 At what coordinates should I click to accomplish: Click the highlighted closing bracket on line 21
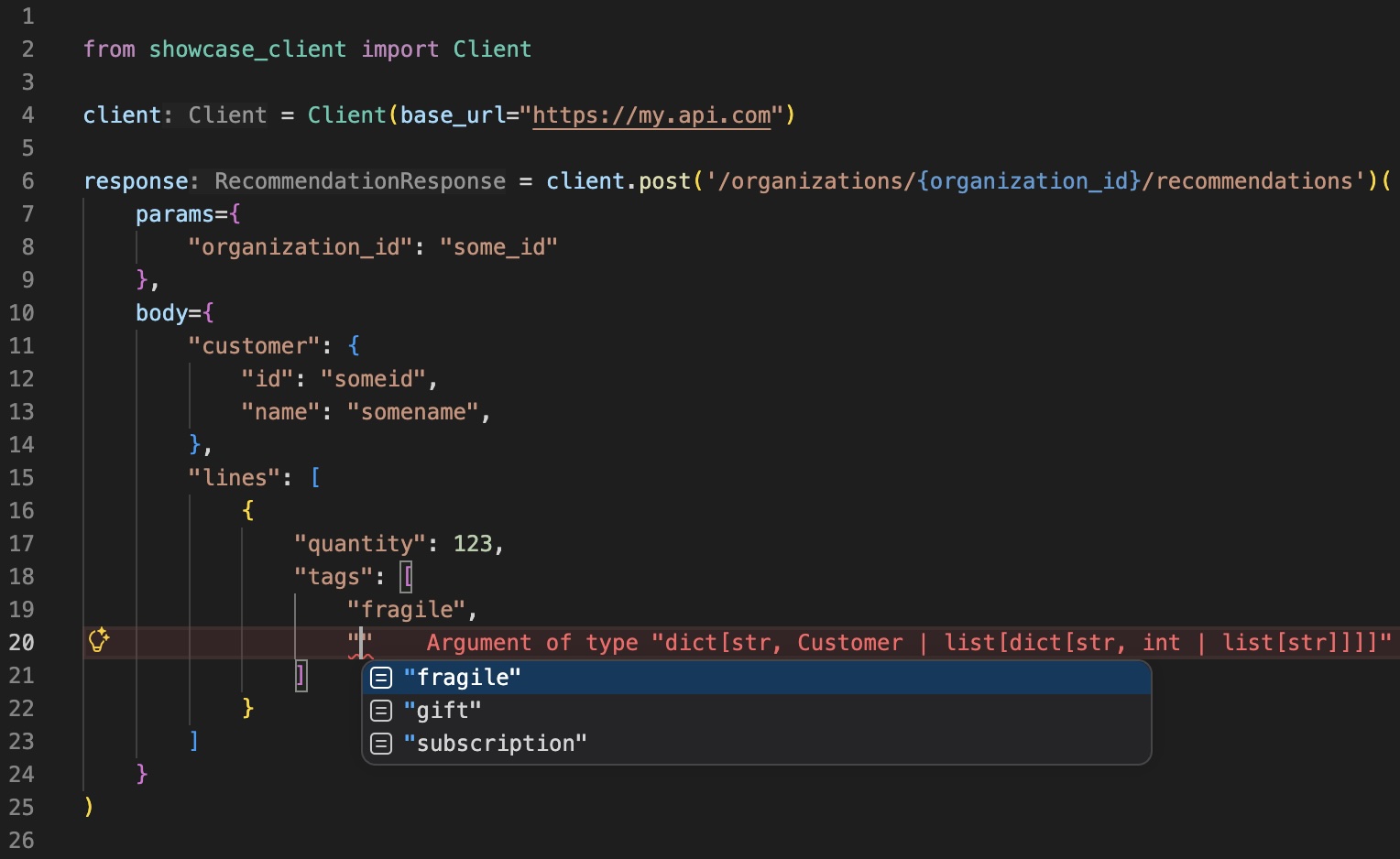tap(301, 676)
